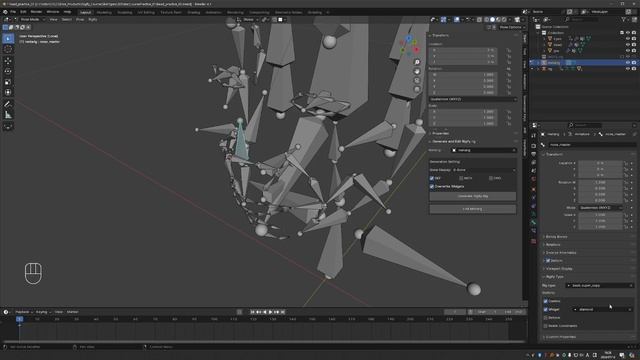Open the Output properties tab

(x=533, y=154)
